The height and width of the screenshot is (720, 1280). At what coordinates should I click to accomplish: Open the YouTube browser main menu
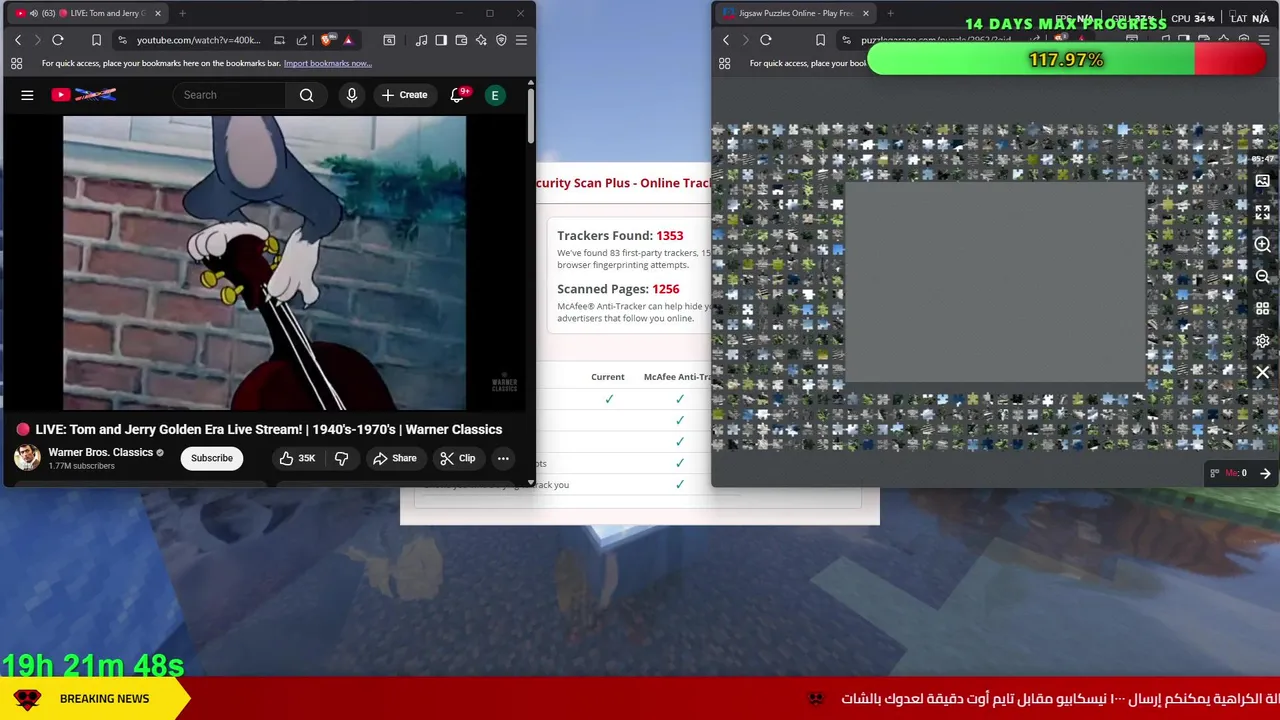coord(521,40)
